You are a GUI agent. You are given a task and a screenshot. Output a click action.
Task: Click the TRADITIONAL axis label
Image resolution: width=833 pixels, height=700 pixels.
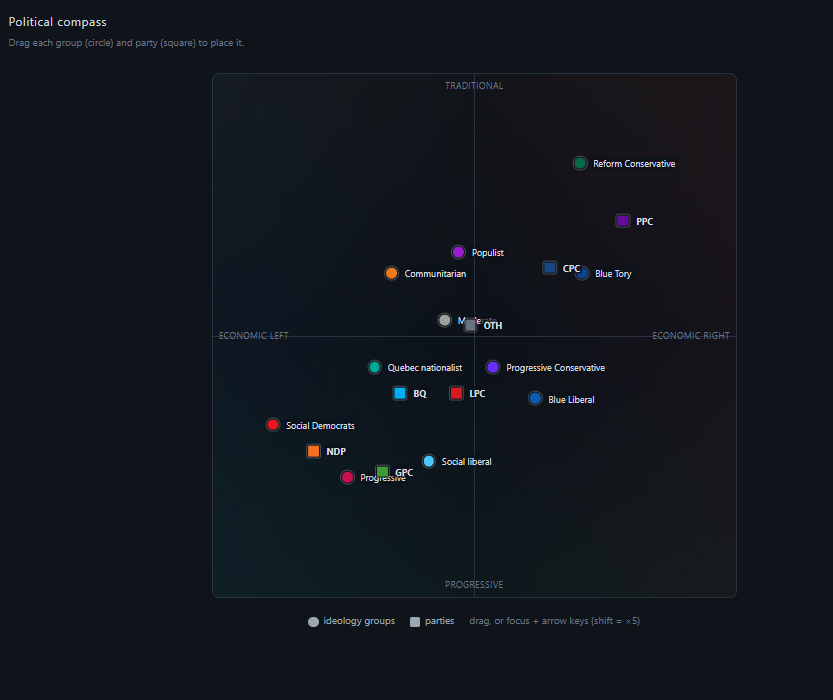[474, 86]
